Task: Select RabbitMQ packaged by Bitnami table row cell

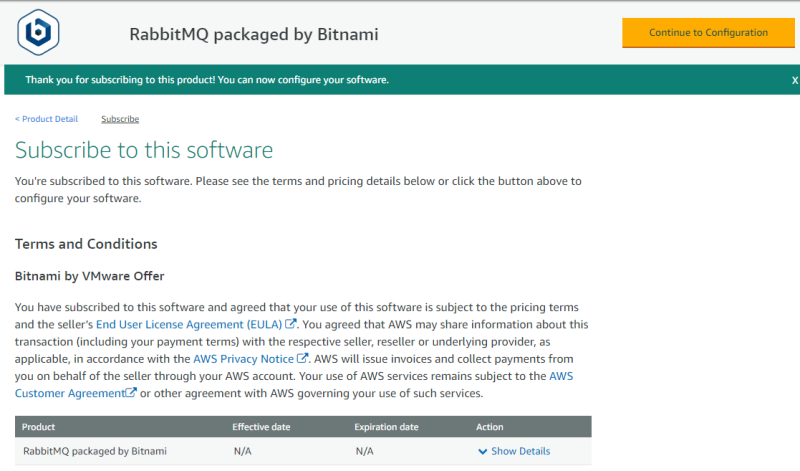Action: (94, 451)
